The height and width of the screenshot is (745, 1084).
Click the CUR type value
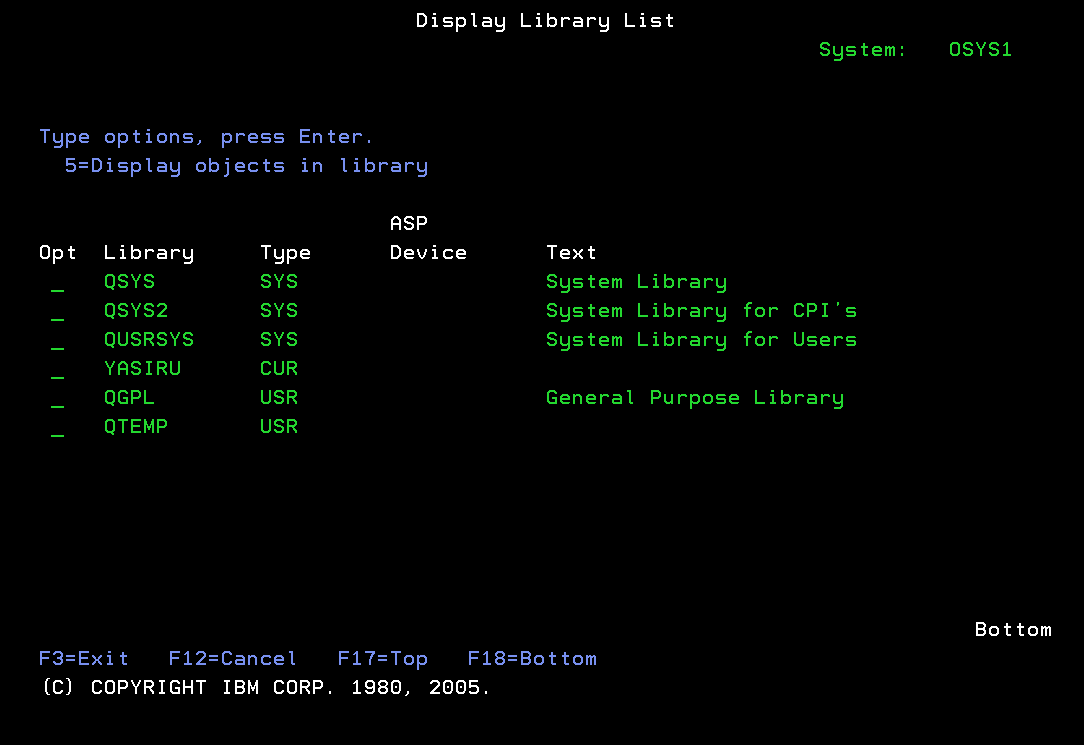click(279, 369)
